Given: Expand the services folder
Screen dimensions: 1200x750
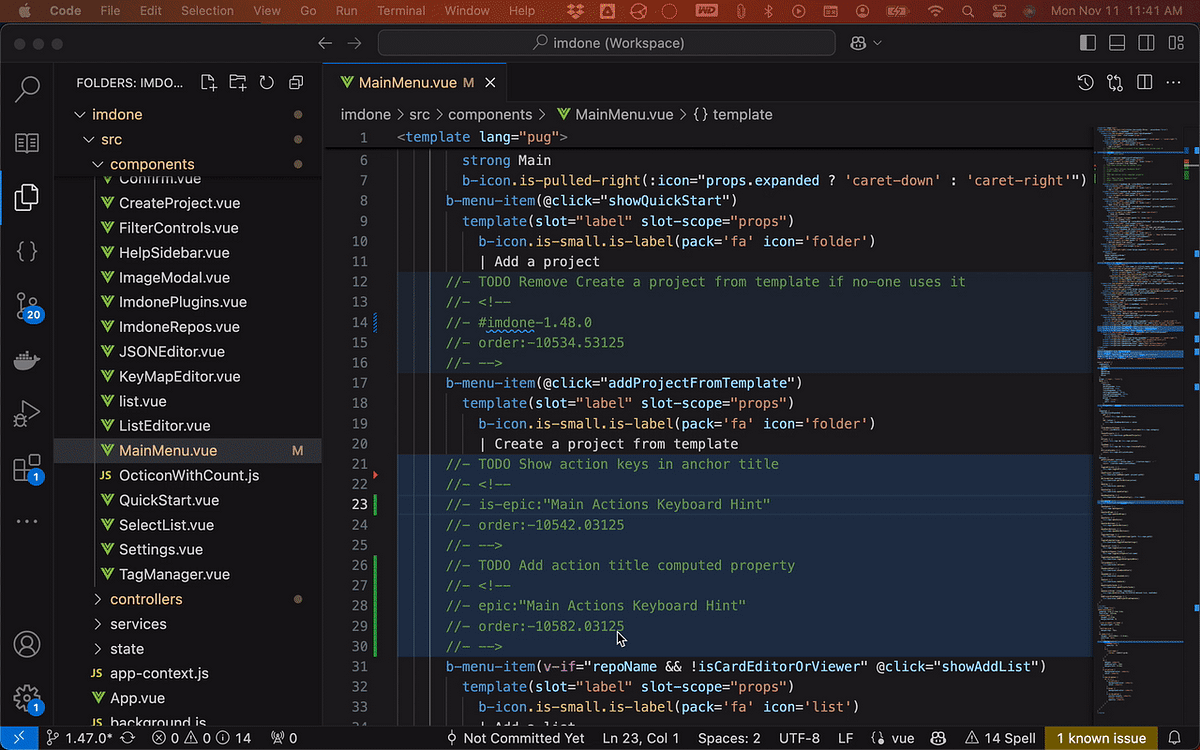Looking at the screenshot, I should [x=98, y=624].
